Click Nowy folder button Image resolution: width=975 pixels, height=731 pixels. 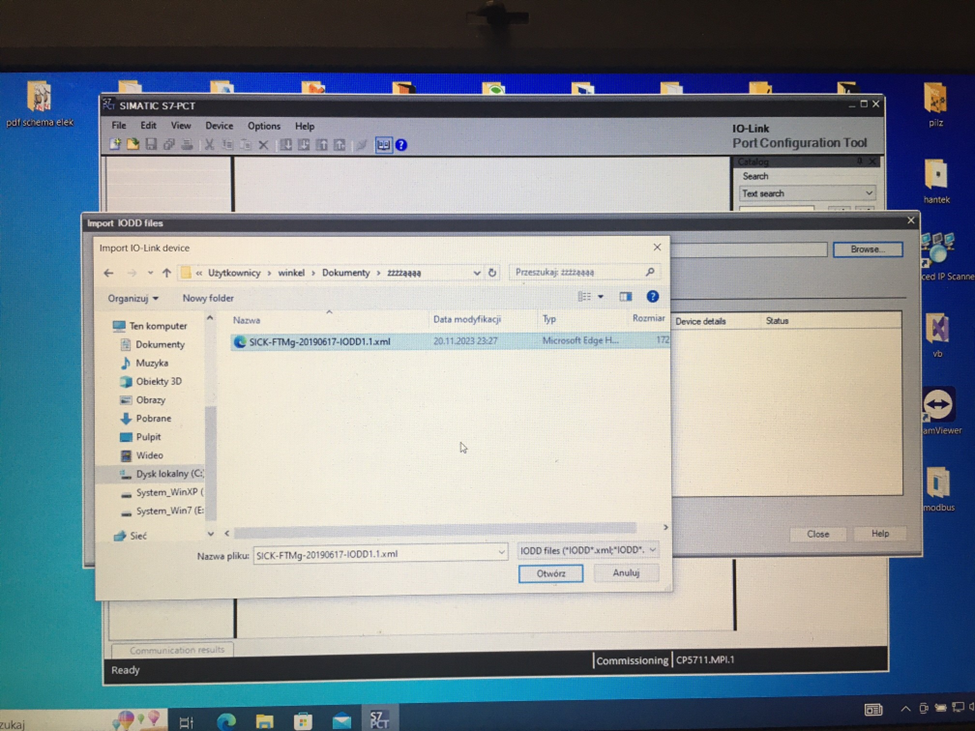pos(208,298)
